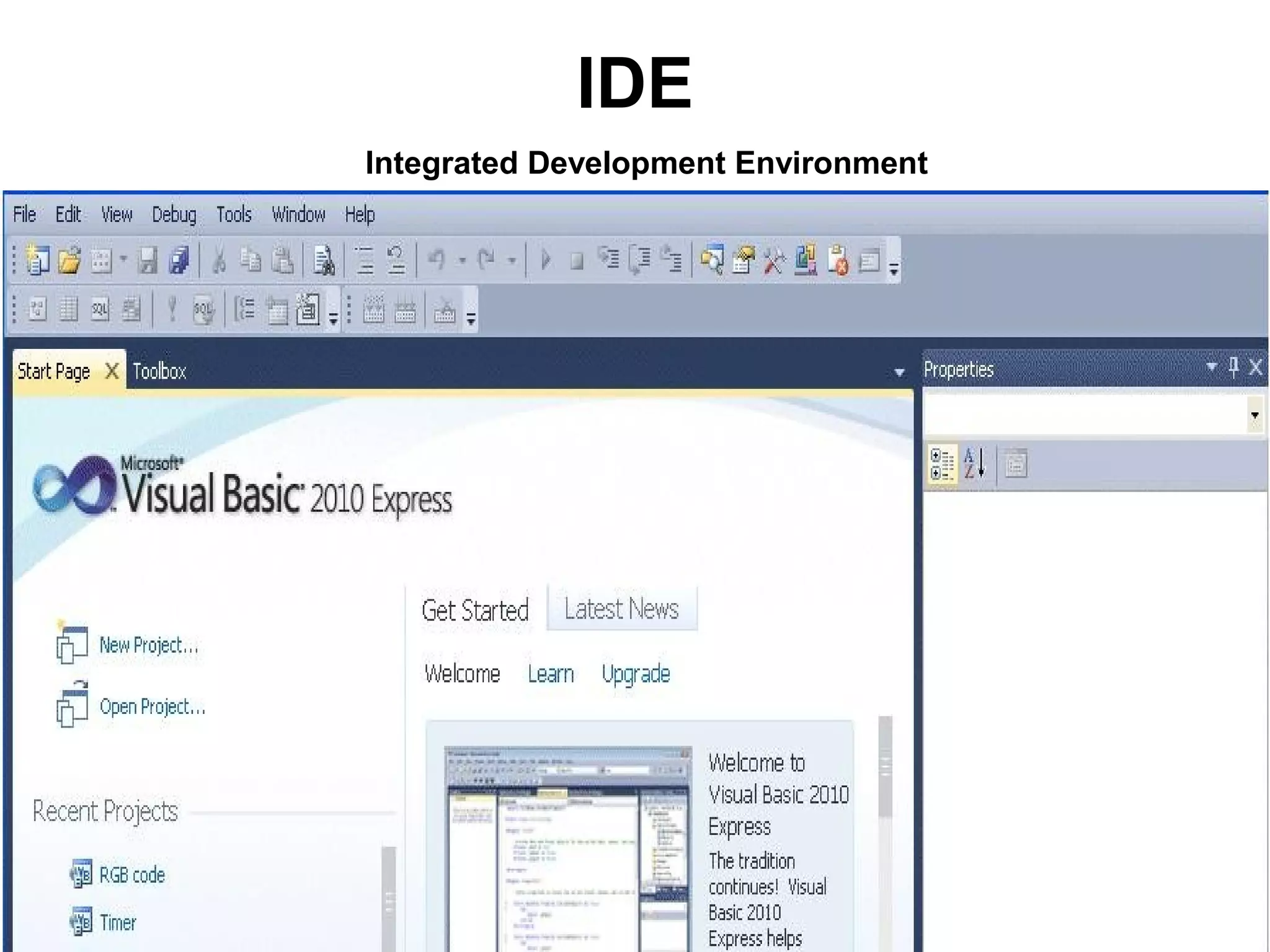Viewport: 1270px width, 952px height.
Task: Click the Step Out debug icon
Action: click(x=672, y=260)
